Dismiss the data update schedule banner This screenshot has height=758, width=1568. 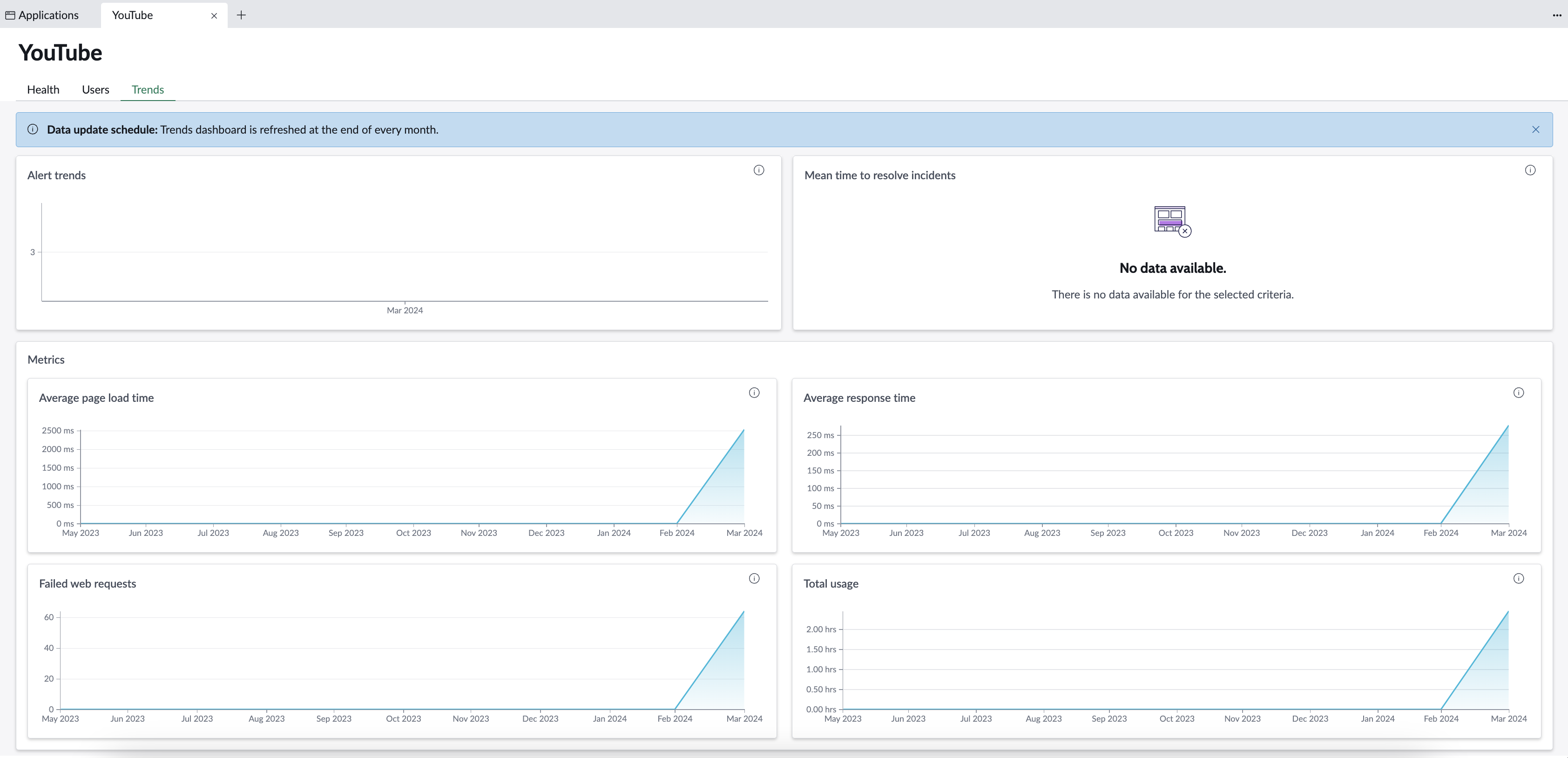[x=1535, y=130]
